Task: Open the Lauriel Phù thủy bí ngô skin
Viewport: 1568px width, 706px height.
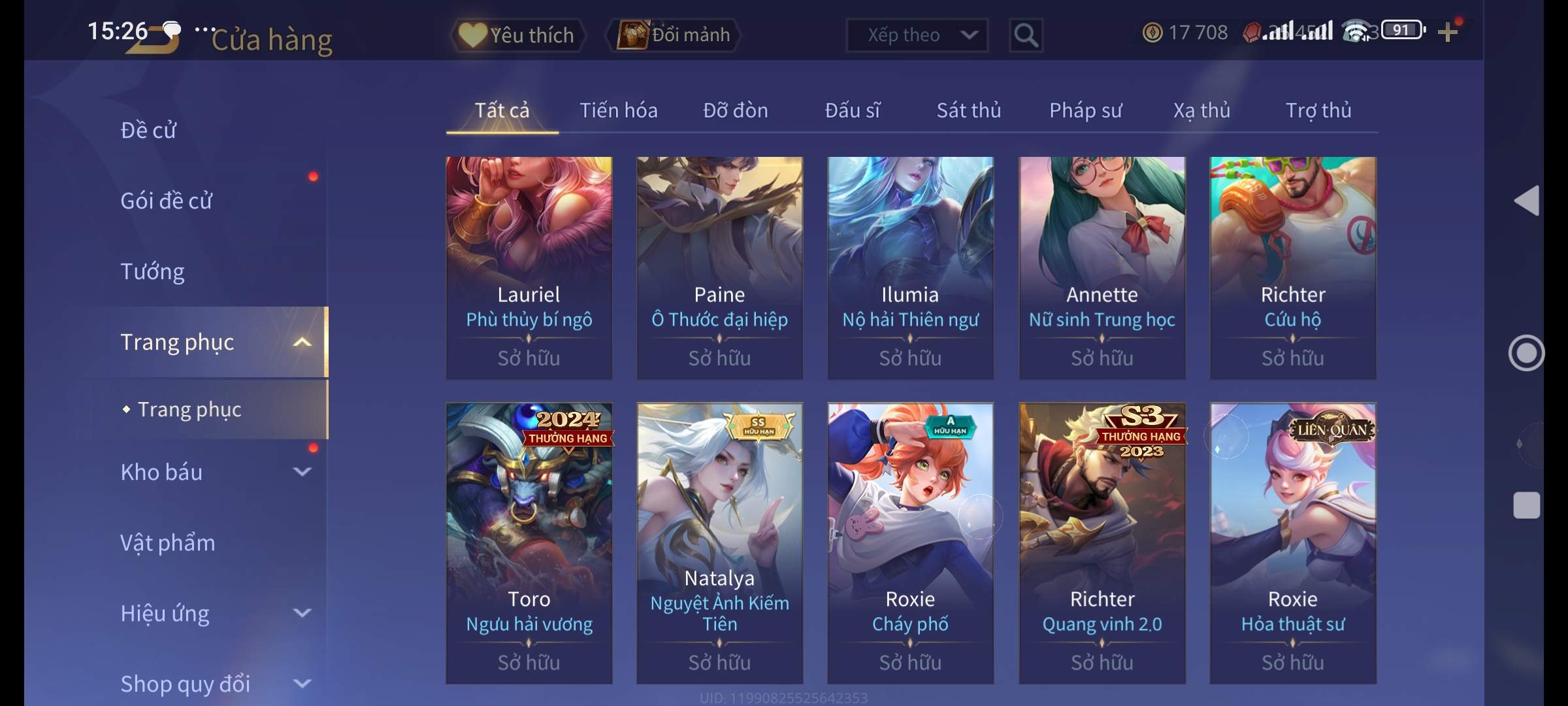Action: tap(529, 268)
